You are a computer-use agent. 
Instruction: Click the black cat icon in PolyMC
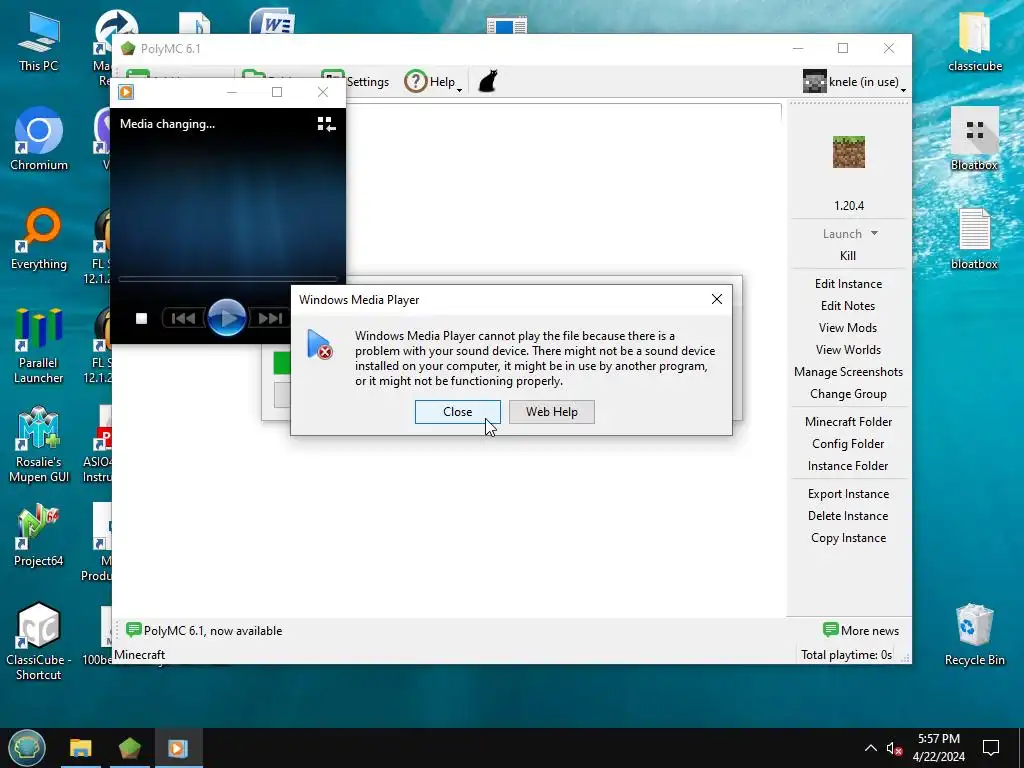488,82
